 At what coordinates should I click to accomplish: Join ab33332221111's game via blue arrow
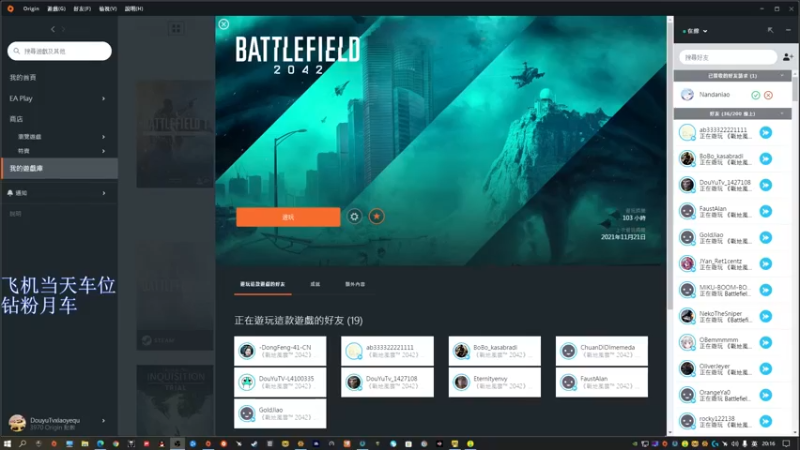point(765,133)
